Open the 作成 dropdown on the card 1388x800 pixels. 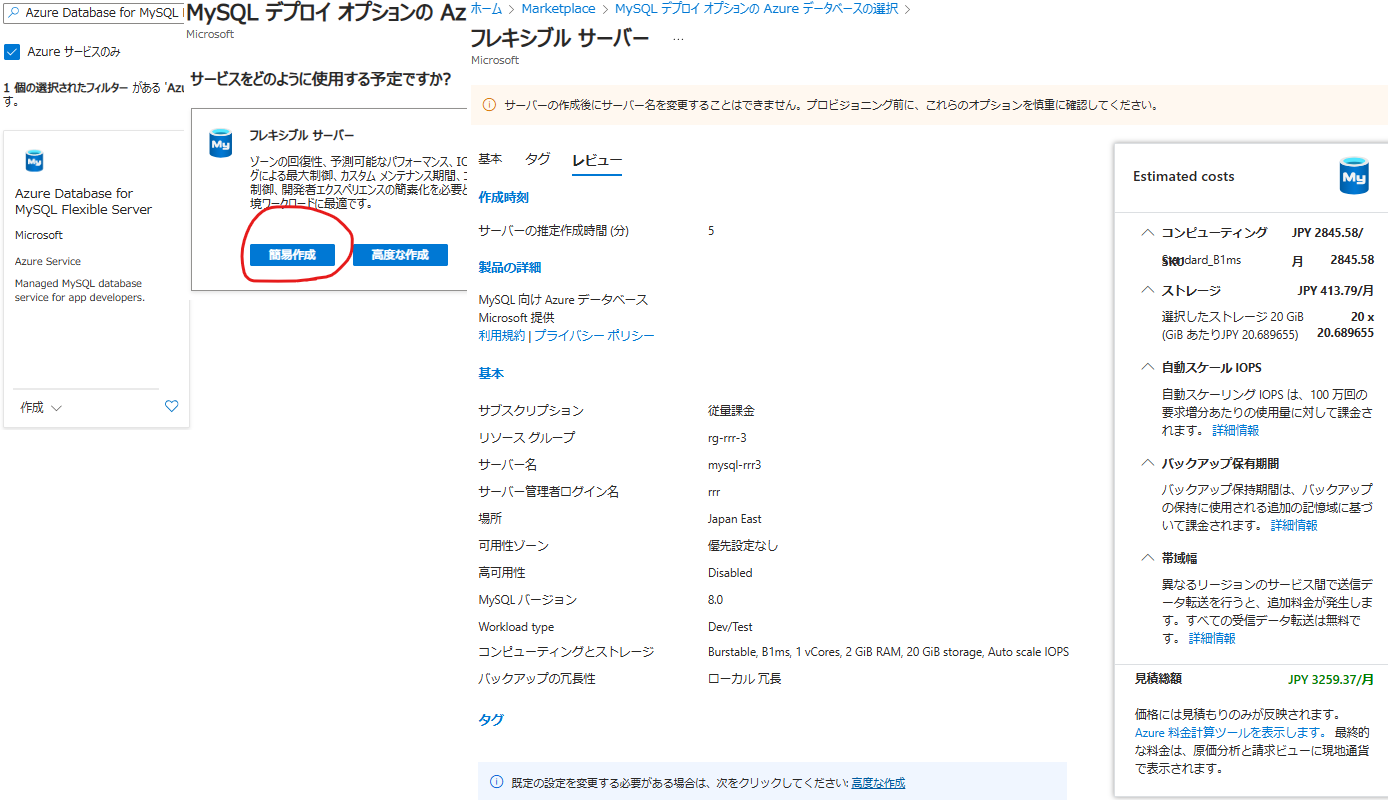pos(41,407)
